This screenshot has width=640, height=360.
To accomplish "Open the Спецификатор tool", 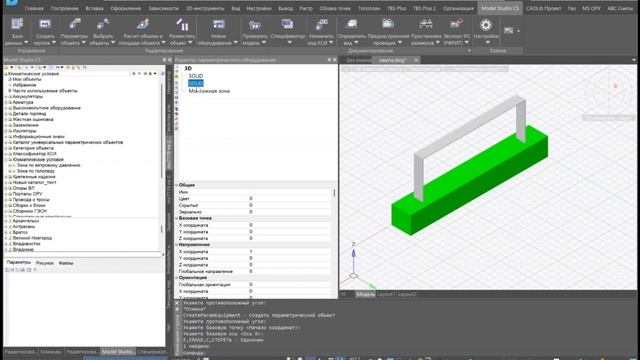I will 288,24.
